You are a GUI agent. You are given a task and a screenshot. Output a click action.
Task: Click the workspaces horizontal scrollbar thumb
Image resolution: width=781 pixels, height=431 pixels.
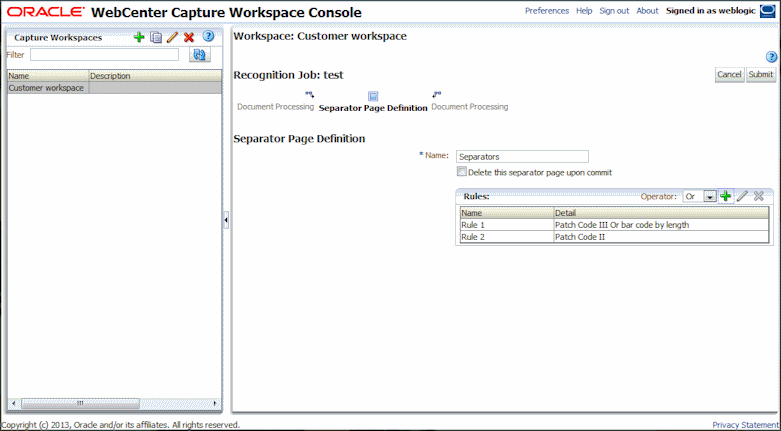tap(81, 403)
